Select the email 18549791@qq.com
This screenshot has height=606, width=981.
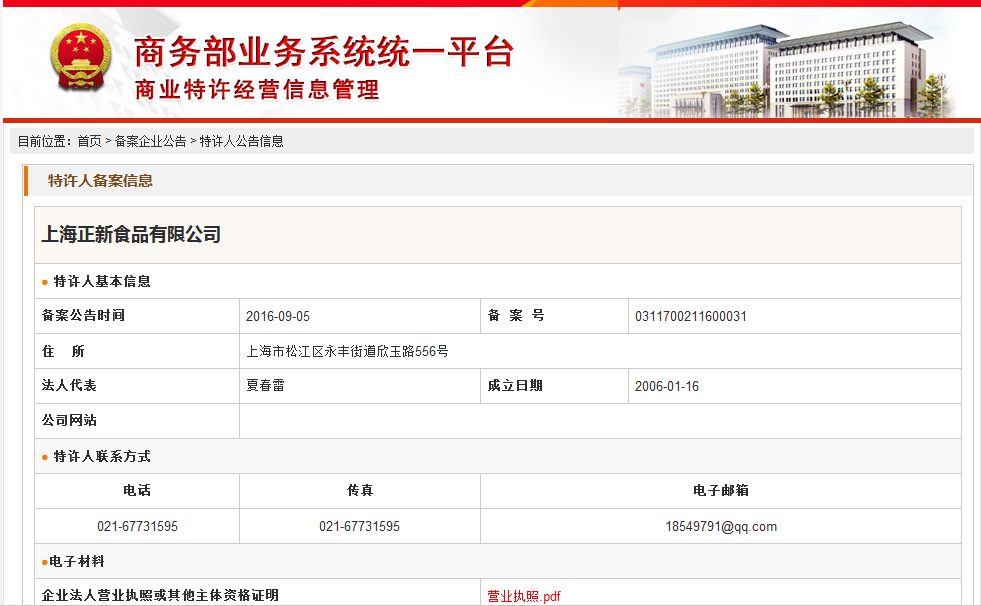721,527
